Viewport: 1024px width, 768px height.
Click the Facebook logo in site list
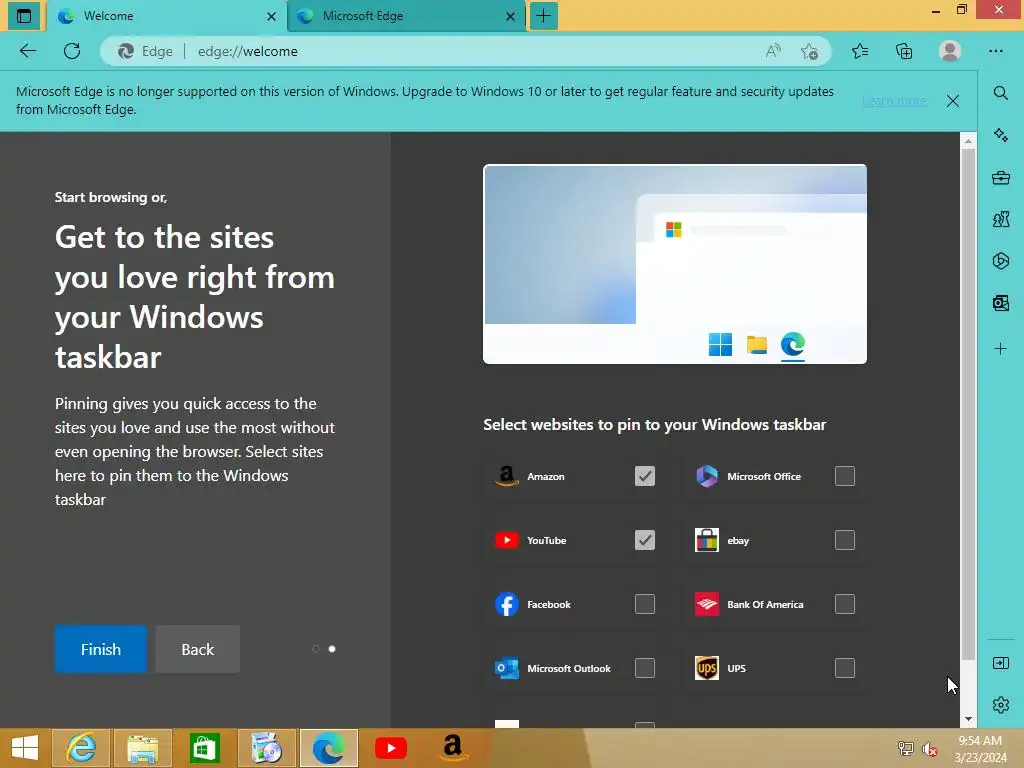tap(507, 604)
